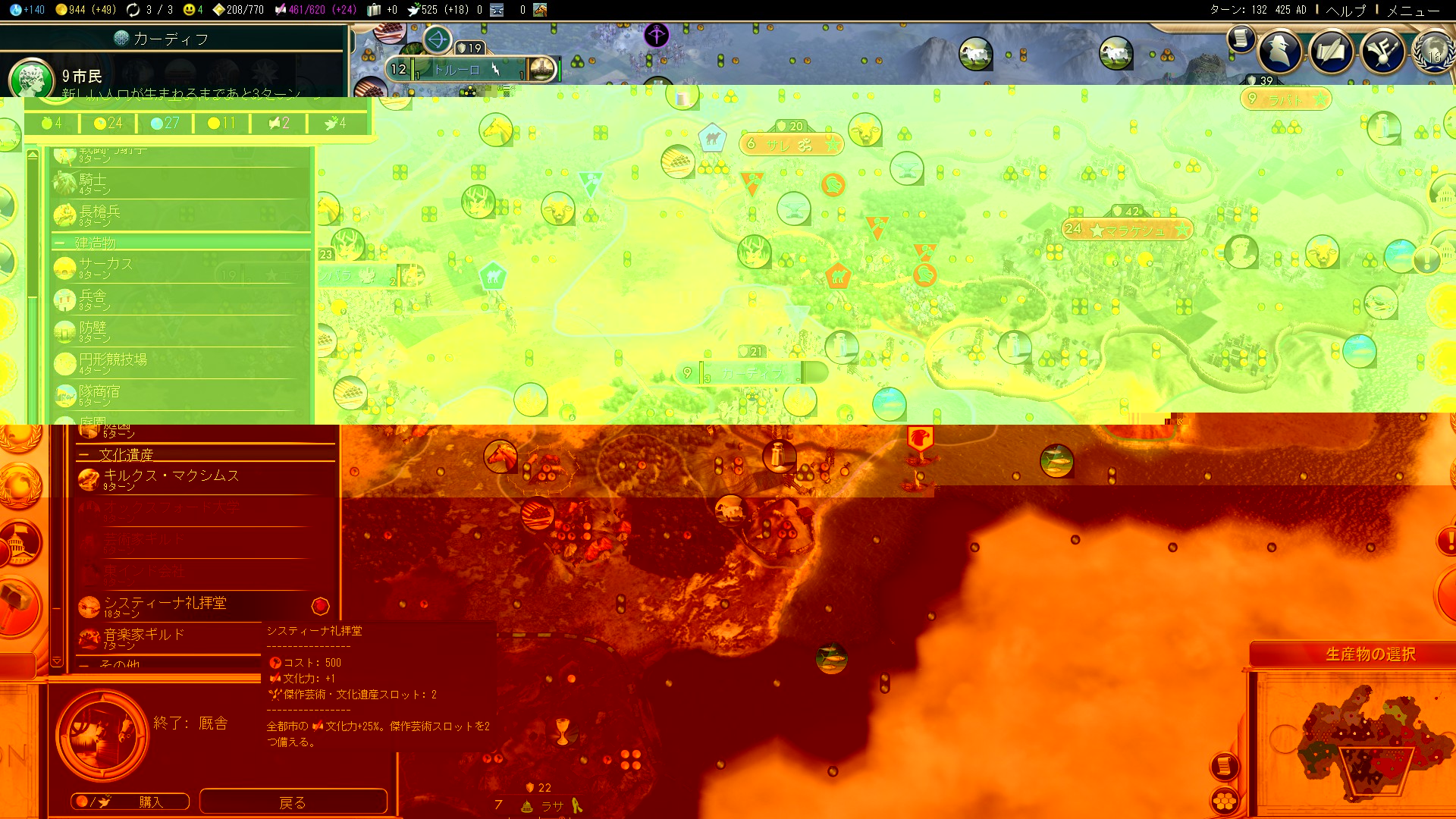Click the 戻る back button
The image size is (1456, 819).
(293, 802)
